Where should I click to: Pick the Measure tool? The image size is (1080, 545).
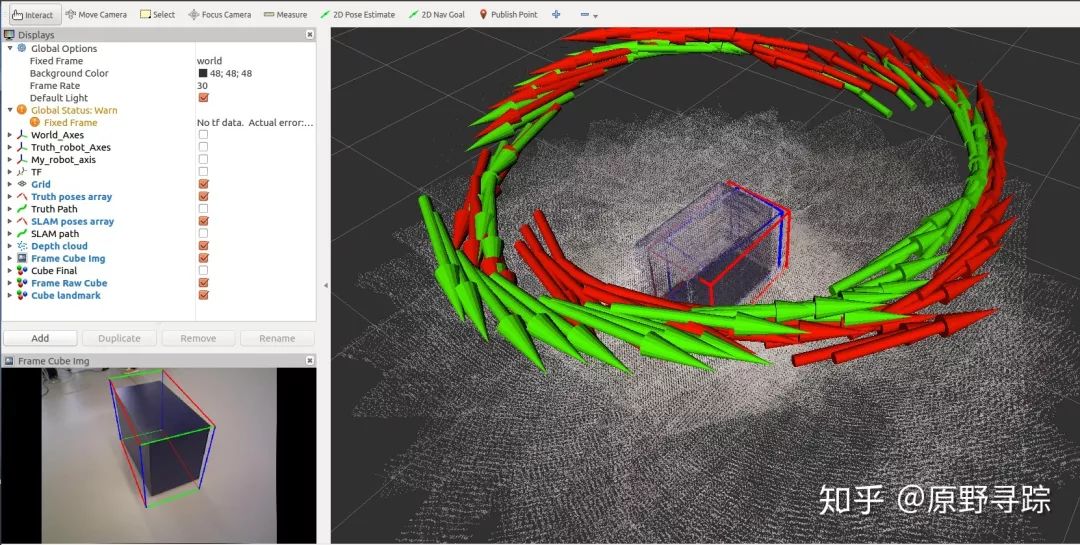point(285,15)
